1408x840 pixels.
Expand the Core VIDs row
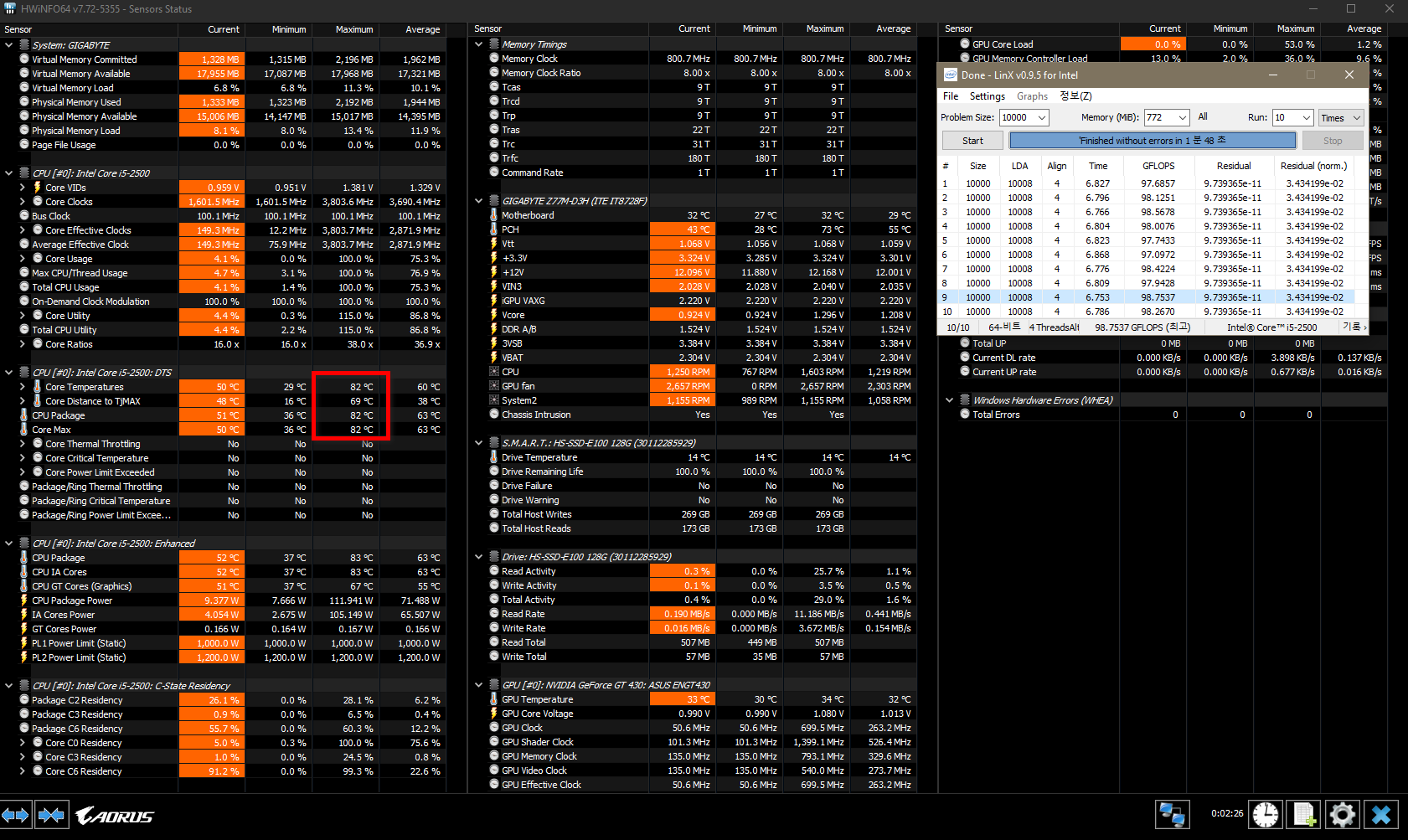click(23, 188)
